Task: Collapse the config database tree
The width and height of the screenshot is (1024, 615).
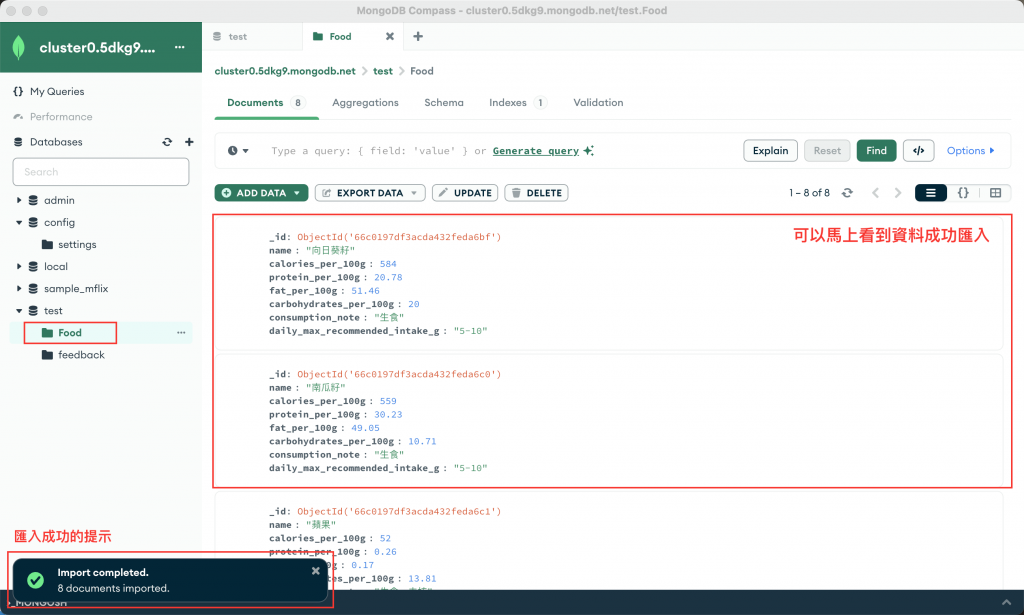Action: point(19,223)
